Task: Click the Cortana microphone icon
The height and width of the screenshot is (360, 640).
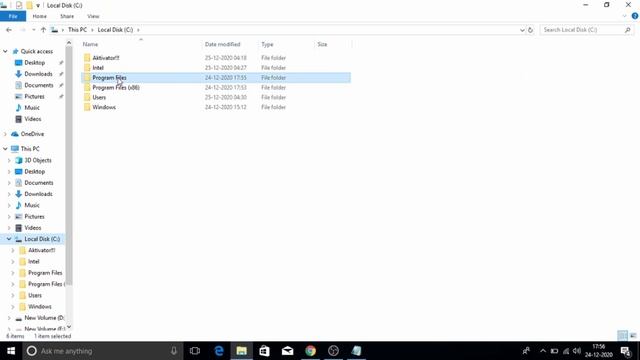Action: (x=174, y=351)
